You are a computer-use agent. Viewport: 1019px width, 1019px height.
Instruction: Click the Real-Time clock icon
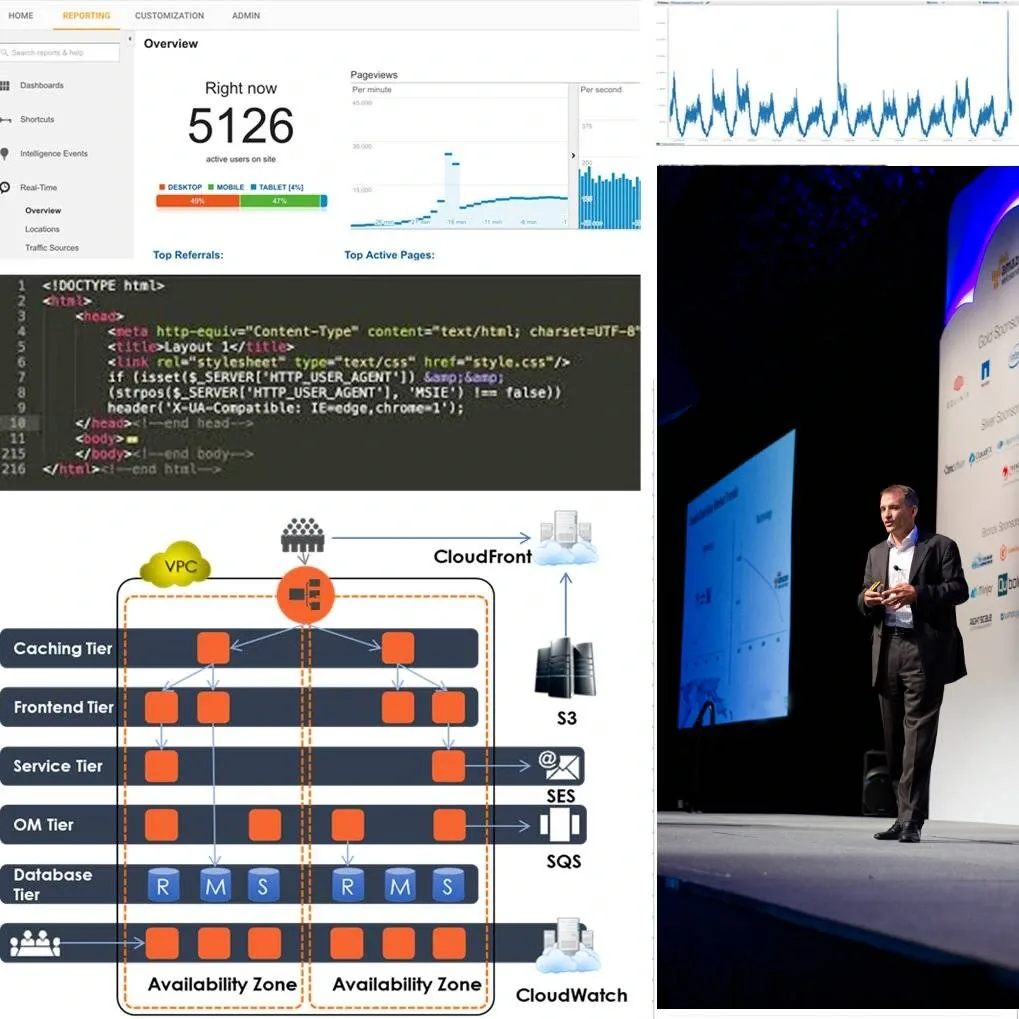pyautogui.click(x=5, y=188)
